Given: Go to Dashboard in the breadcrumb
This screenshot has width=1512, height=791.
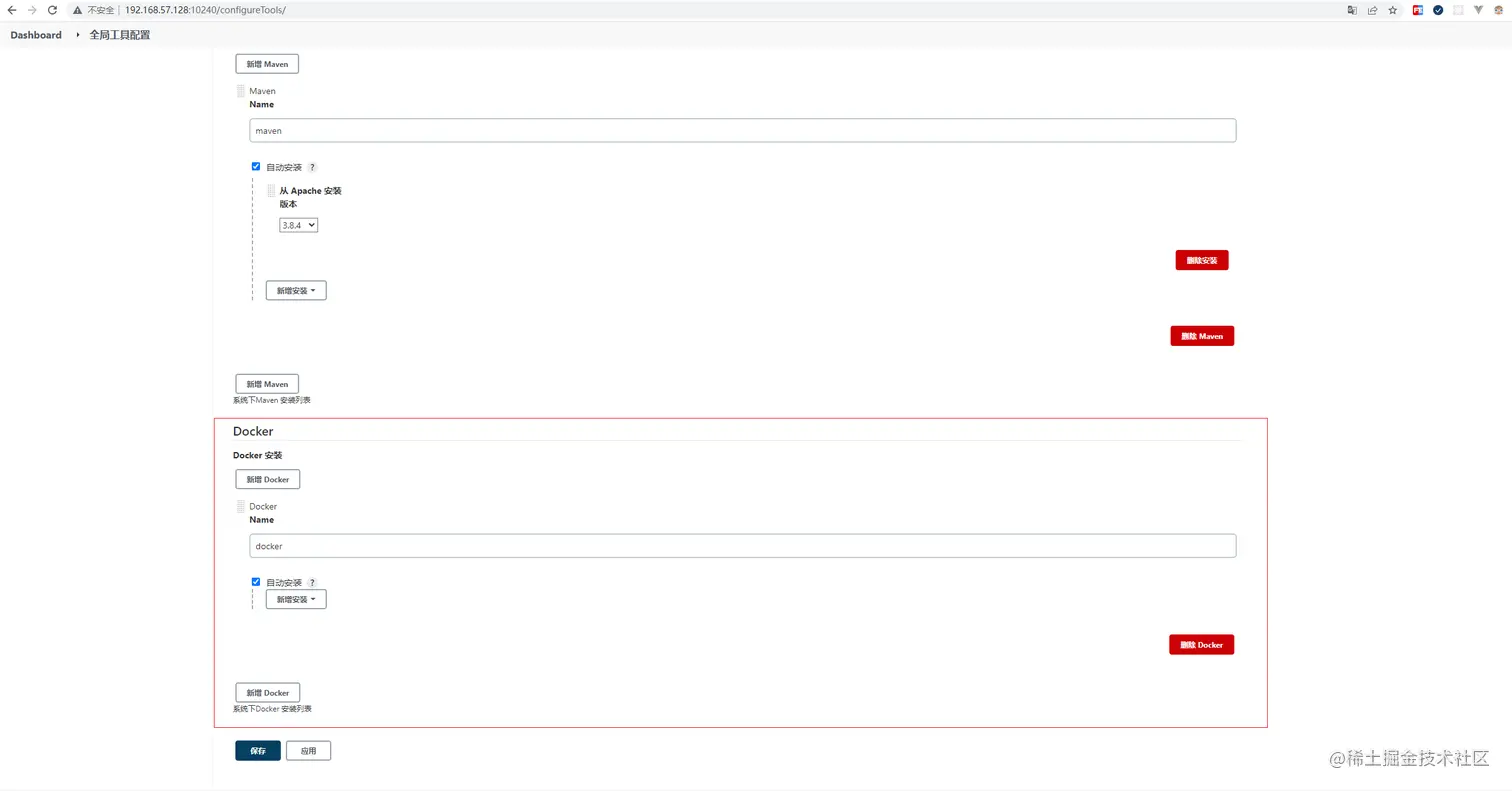Looking at the screenshot, I should (36, 35).
